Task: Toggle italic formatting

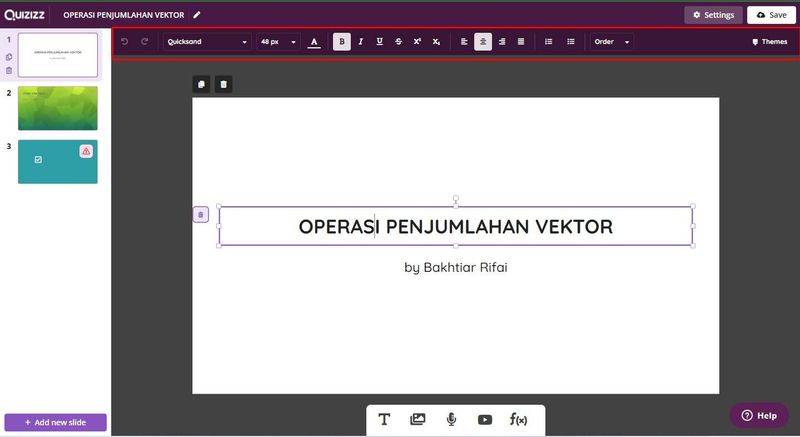Action: [x=361, y=42]
